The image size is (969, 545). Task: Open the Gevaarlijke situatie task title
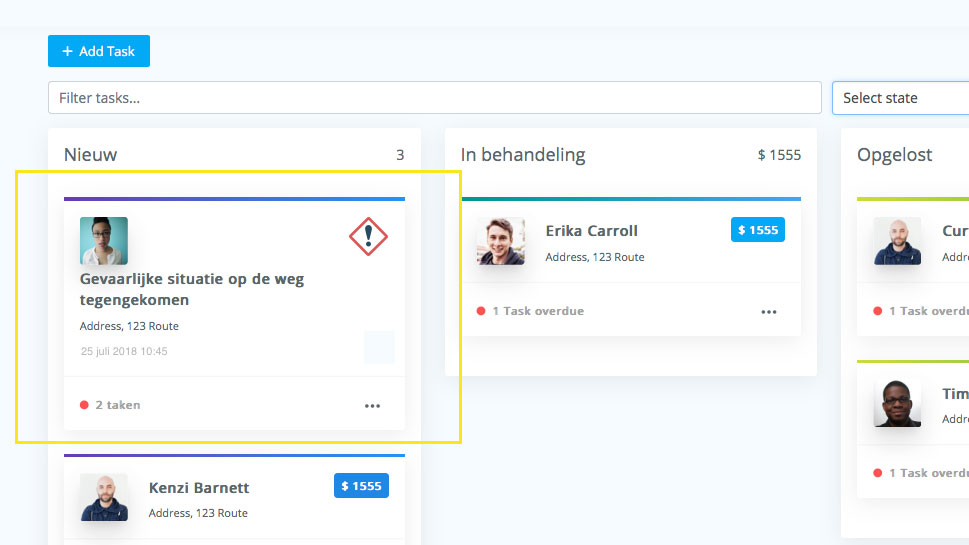(x=191, y=289)
